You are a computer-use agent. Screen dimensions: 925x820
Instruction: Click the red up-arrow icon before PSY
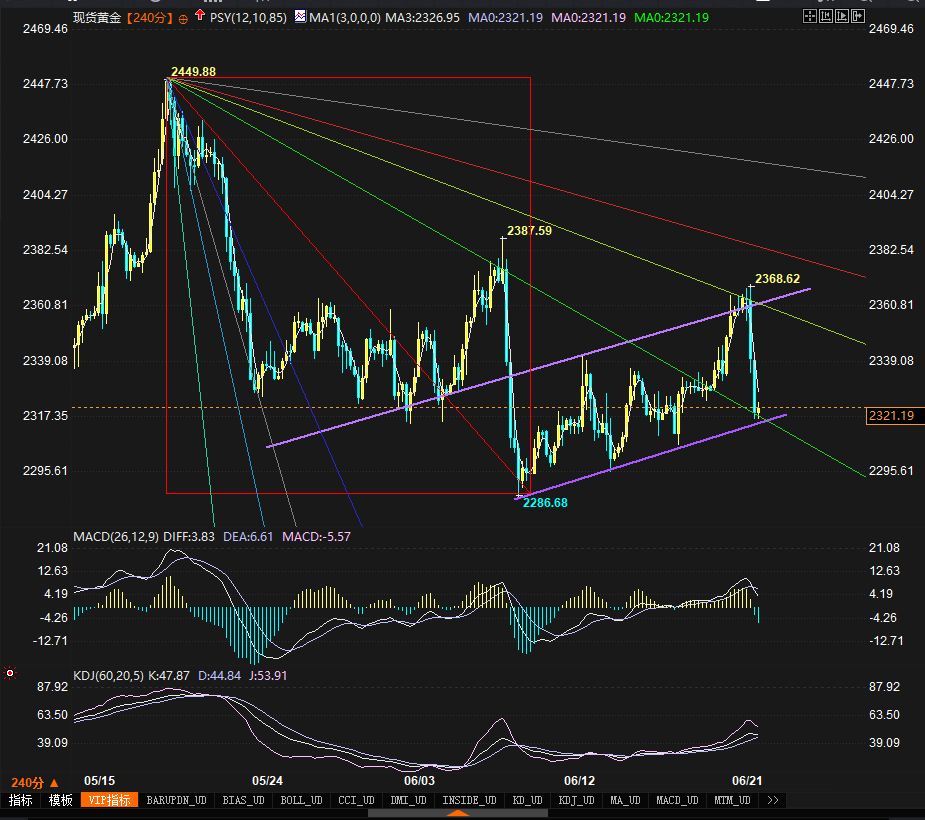pos(200,17)
